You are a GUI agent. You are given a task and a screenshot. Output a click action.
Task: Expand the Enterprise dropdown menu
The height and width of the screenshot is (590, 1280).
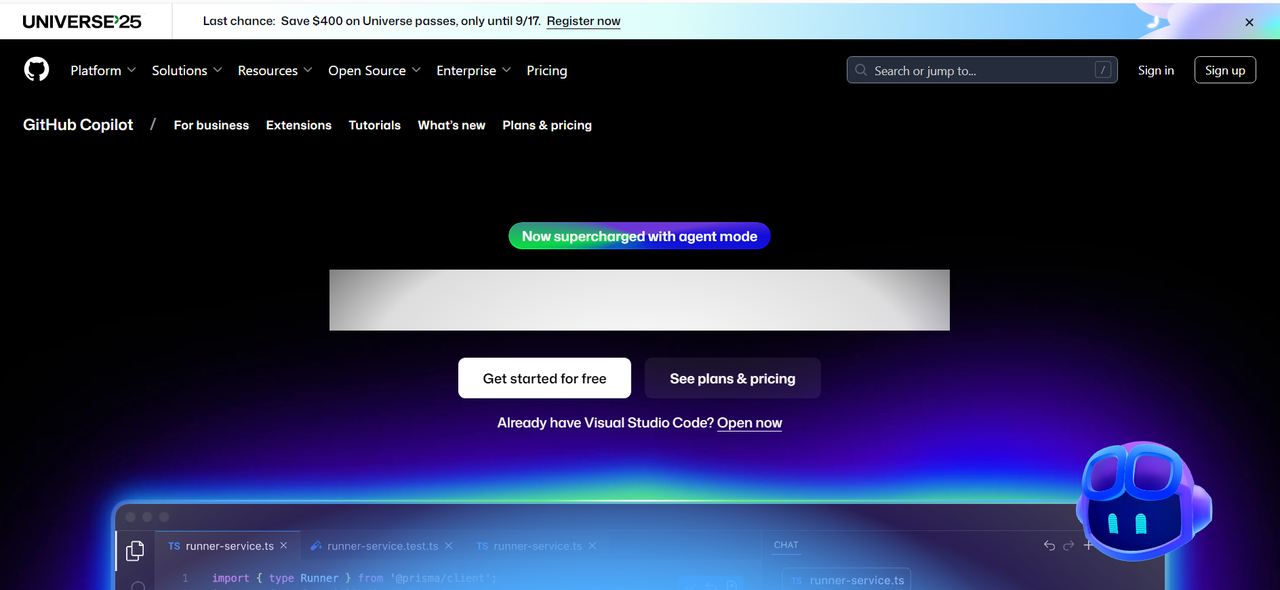point(474,70)
